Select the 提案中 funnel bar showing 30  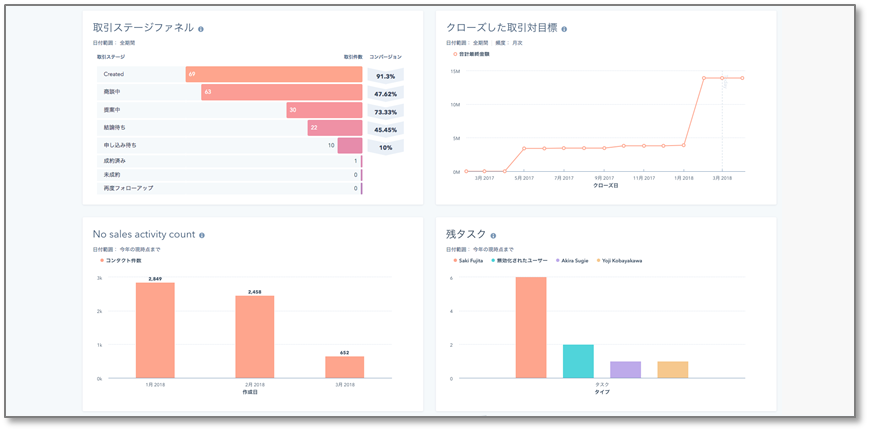[324, 110]
